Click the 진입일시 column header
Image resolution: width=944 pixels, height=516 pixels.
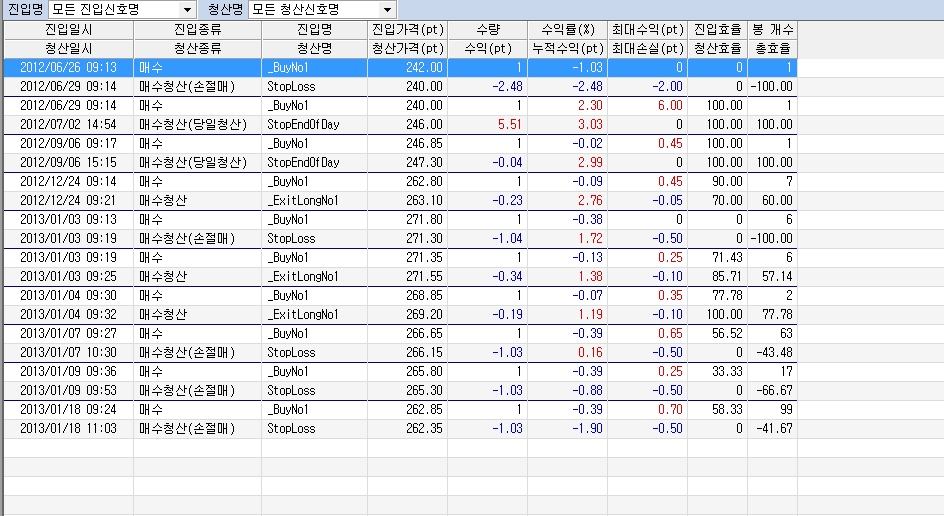(68, 30)
